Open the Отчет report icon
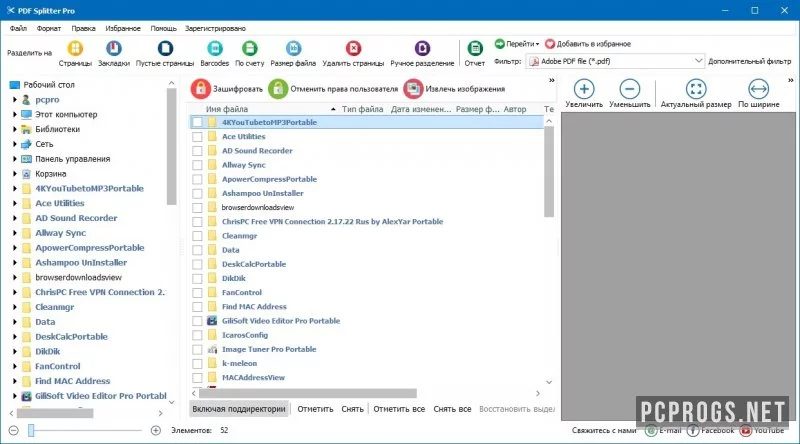This screenshot has height=444, width=800. 475,48
